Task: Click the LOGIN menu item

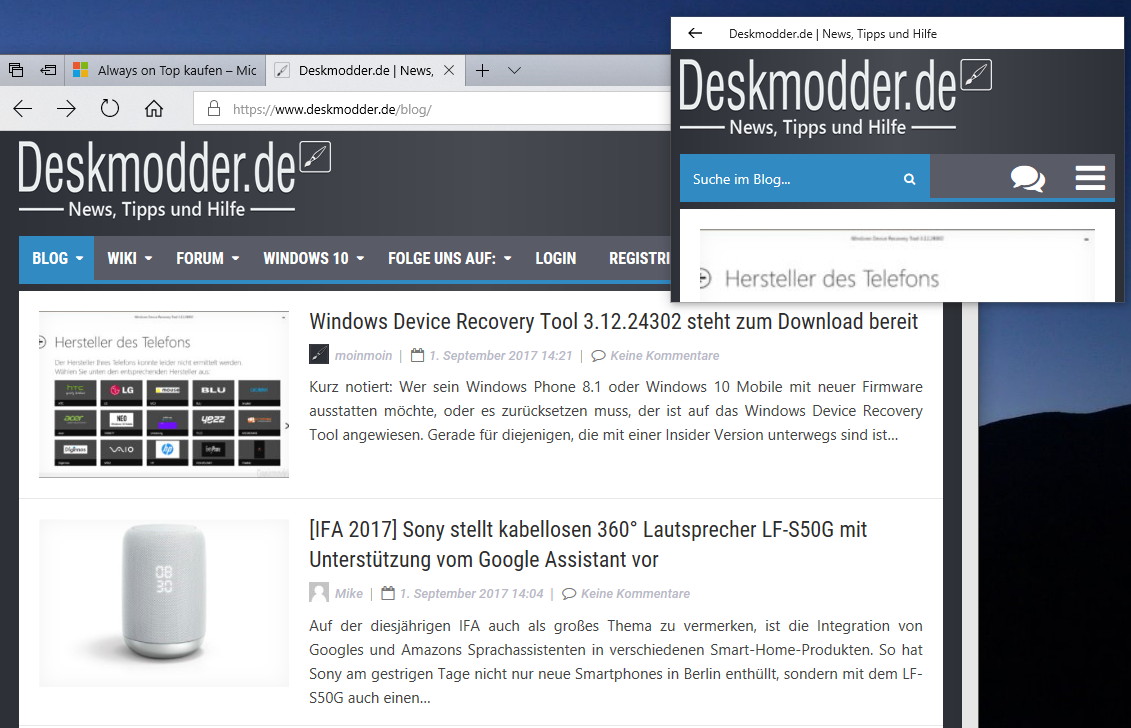Action: (x=555, y=258)
